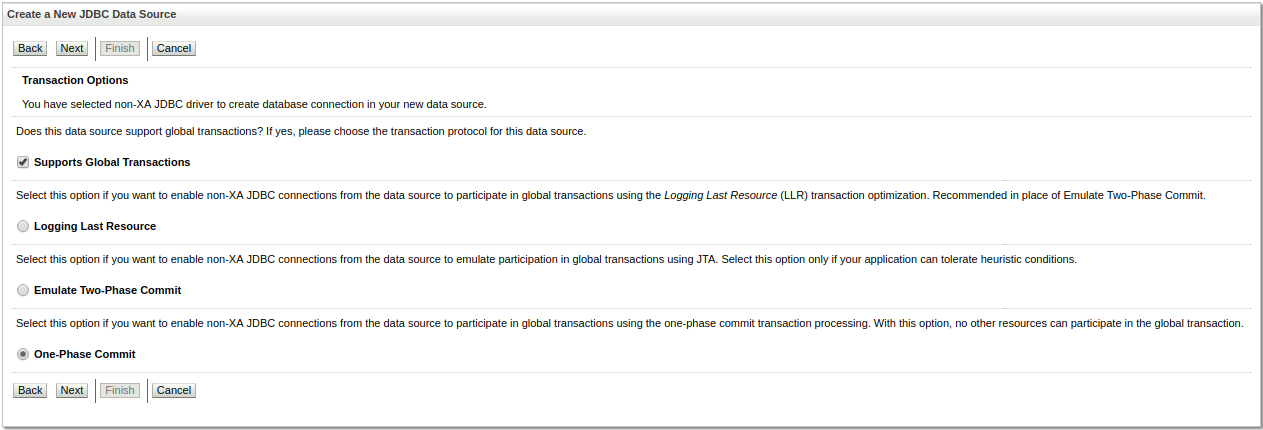
Task: Cancel the wizard using the bottom Cancel button
Action: (174, 390)
